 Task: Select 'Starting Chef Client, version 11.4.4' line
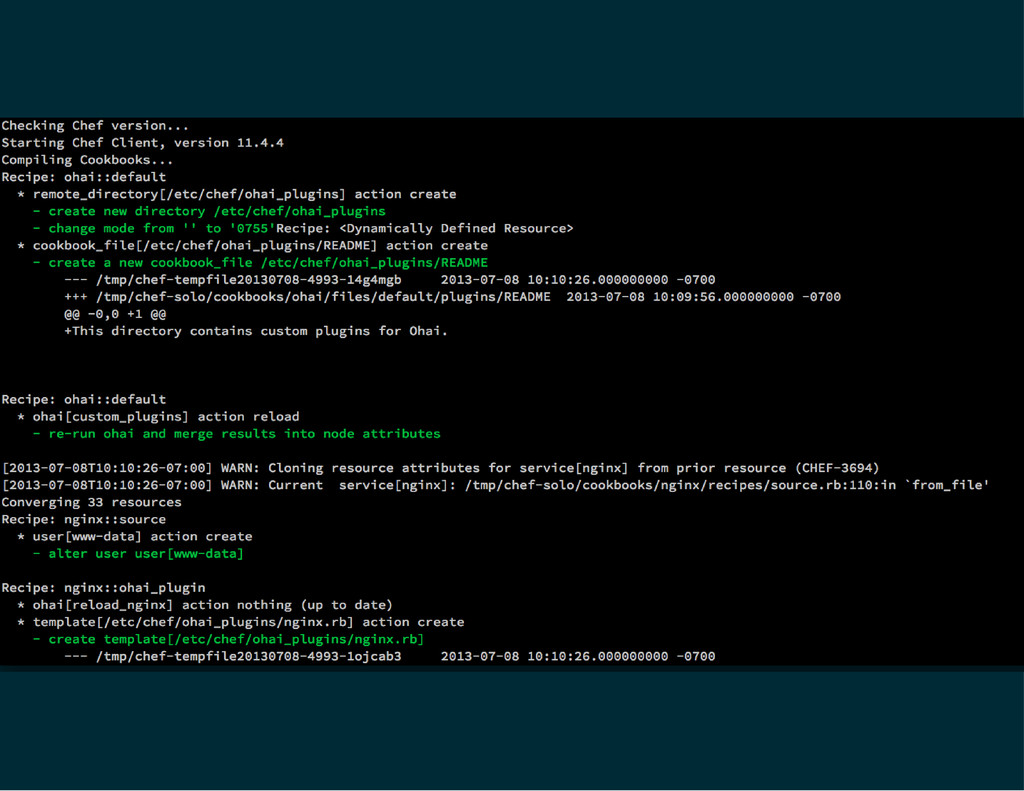pyautogui.click(x=142, y=142)
